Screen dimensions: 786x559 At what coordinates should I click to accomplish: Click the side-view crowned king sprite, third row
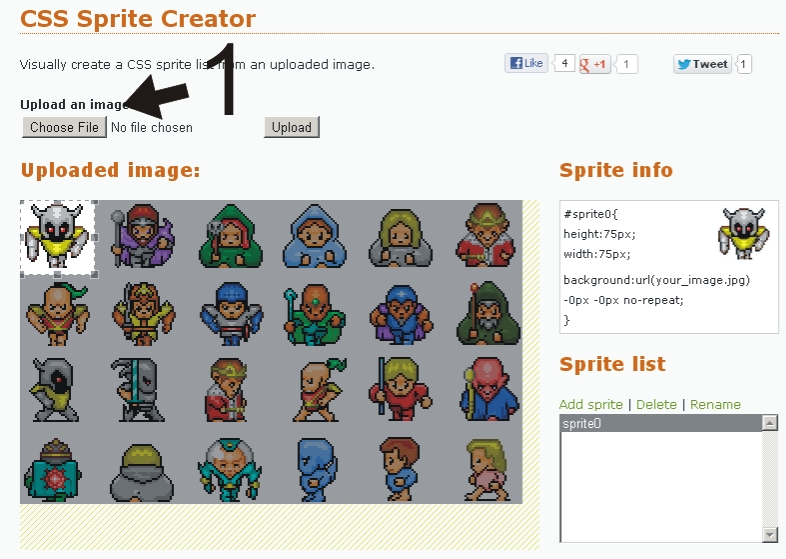coord(227,390)
